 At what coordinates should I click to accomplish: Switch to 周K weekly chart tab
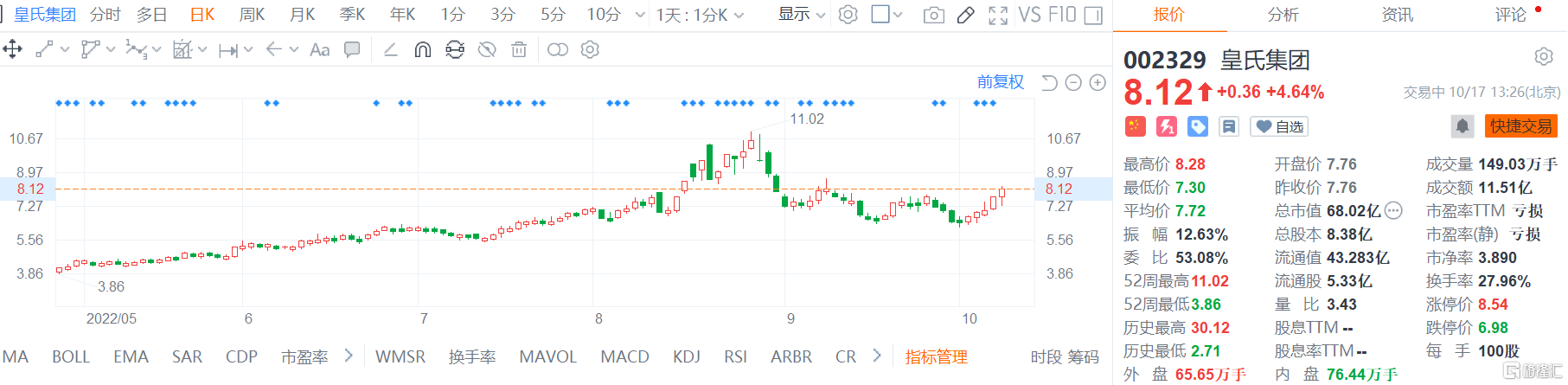click(252, 15)
